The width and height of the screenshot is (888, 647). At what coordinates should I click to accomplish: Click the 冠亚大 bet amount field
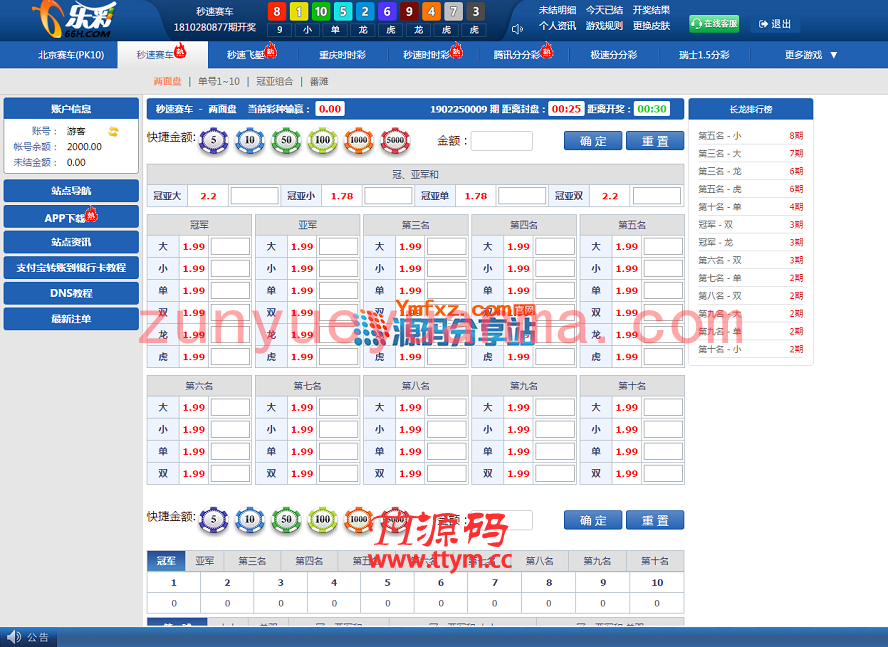[254, 196]
